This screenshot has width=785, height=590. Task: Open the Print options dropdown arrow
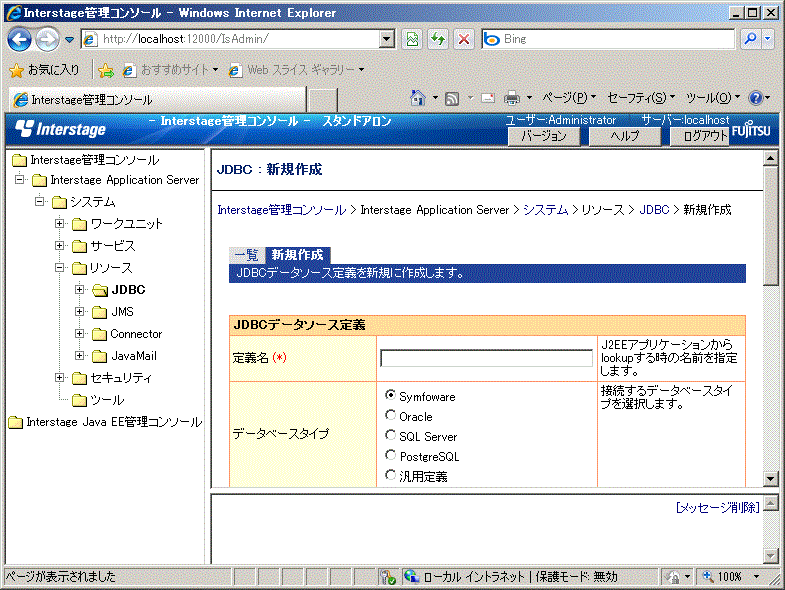pyautogui.click(x=529, y=98)
